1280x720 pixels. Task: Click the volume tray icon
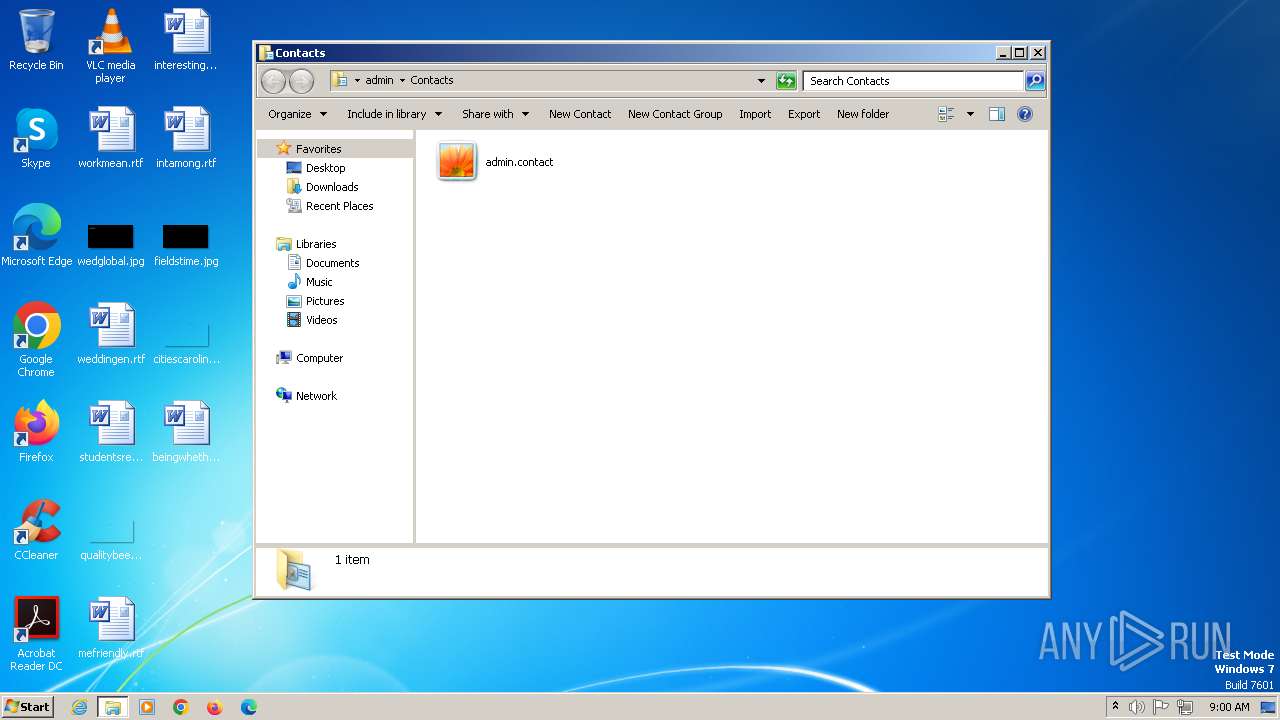[1137, 707]
